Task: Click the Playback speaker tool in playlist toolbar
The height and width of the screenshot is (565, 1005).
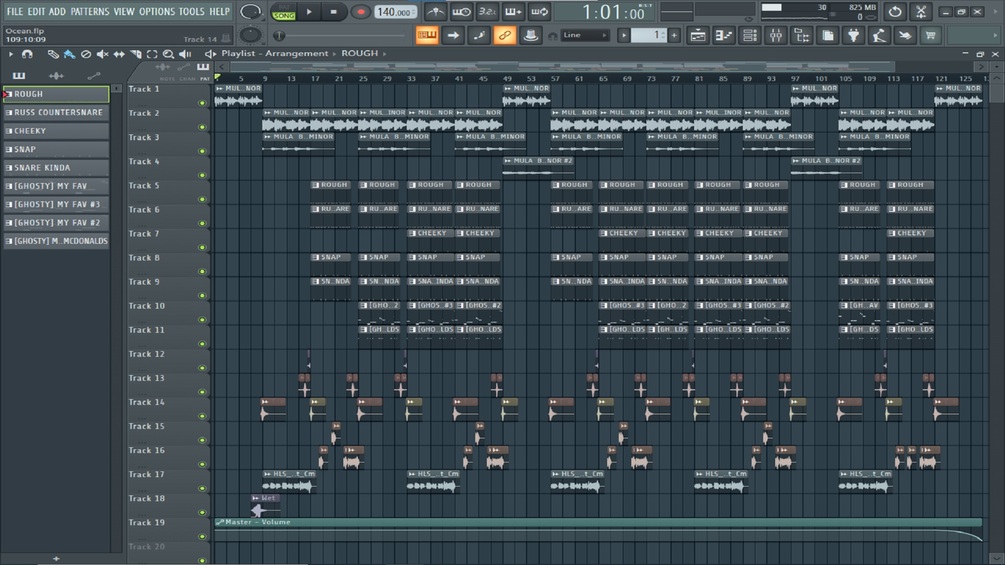Action: [185, 54]
